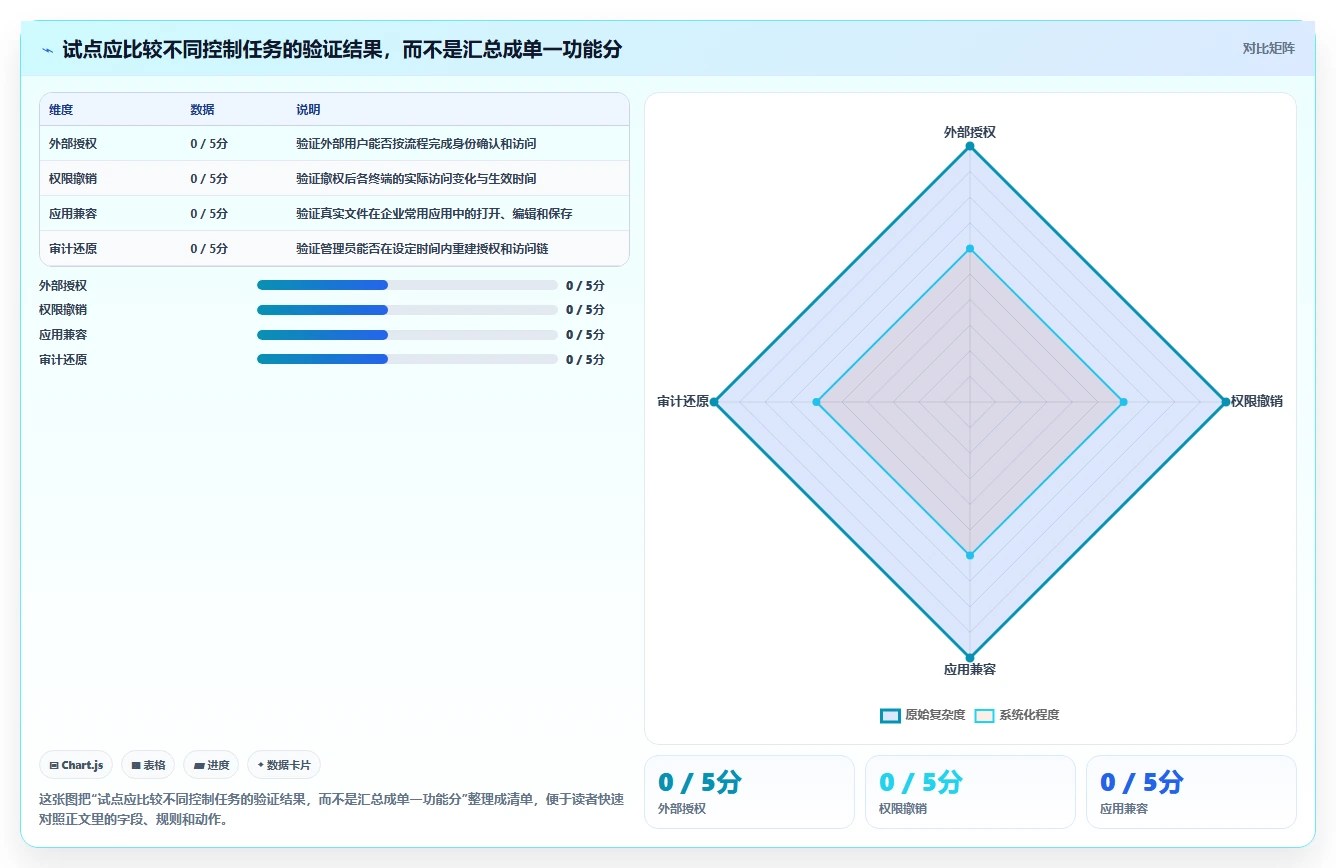Click the chart title heading text
Screen dimensions: 1336x868
coord(342,49)
